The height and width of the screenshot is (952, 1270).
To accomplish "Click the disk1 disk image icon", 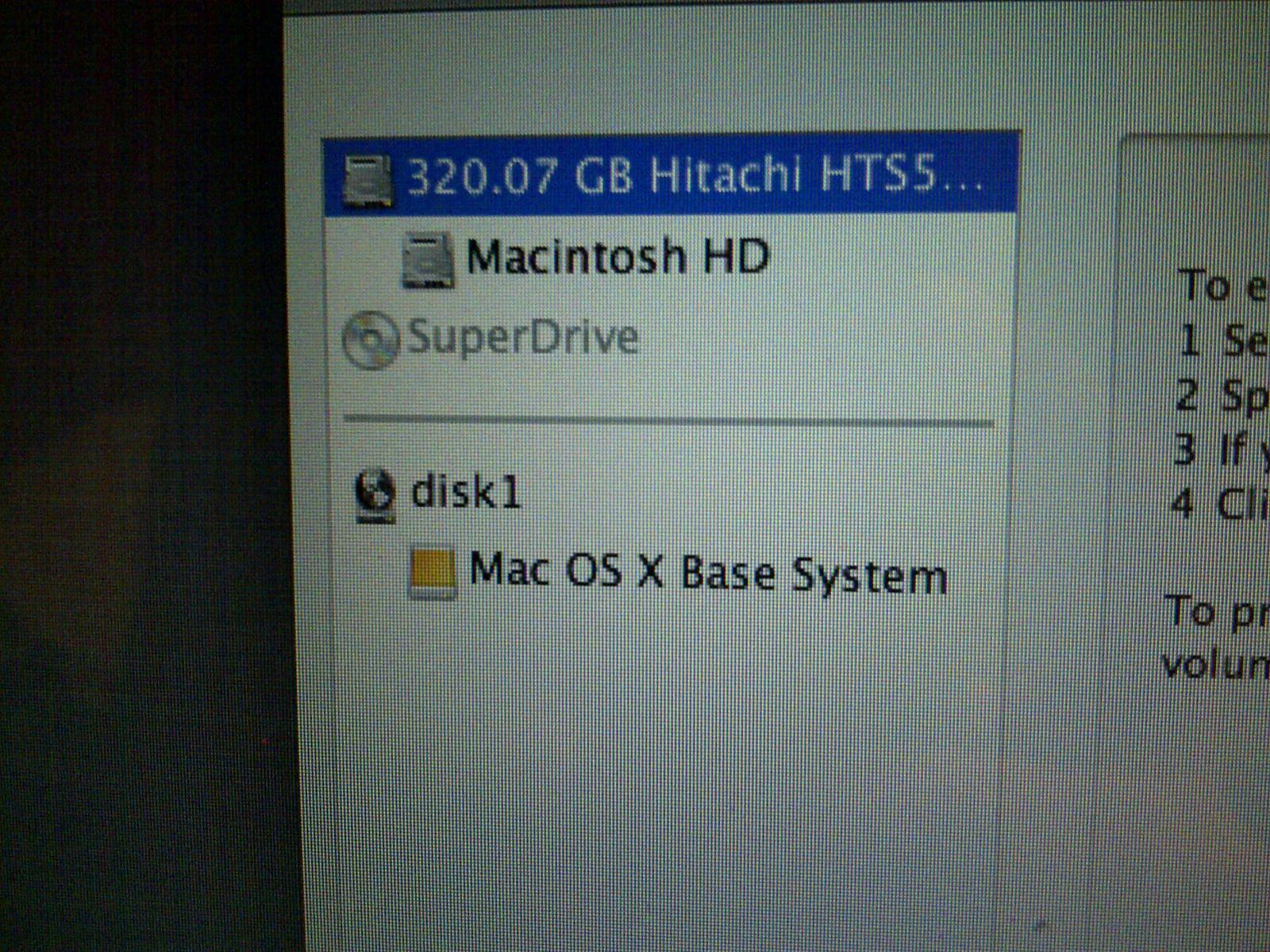I will pyautogui.click(x=375, y=496).
